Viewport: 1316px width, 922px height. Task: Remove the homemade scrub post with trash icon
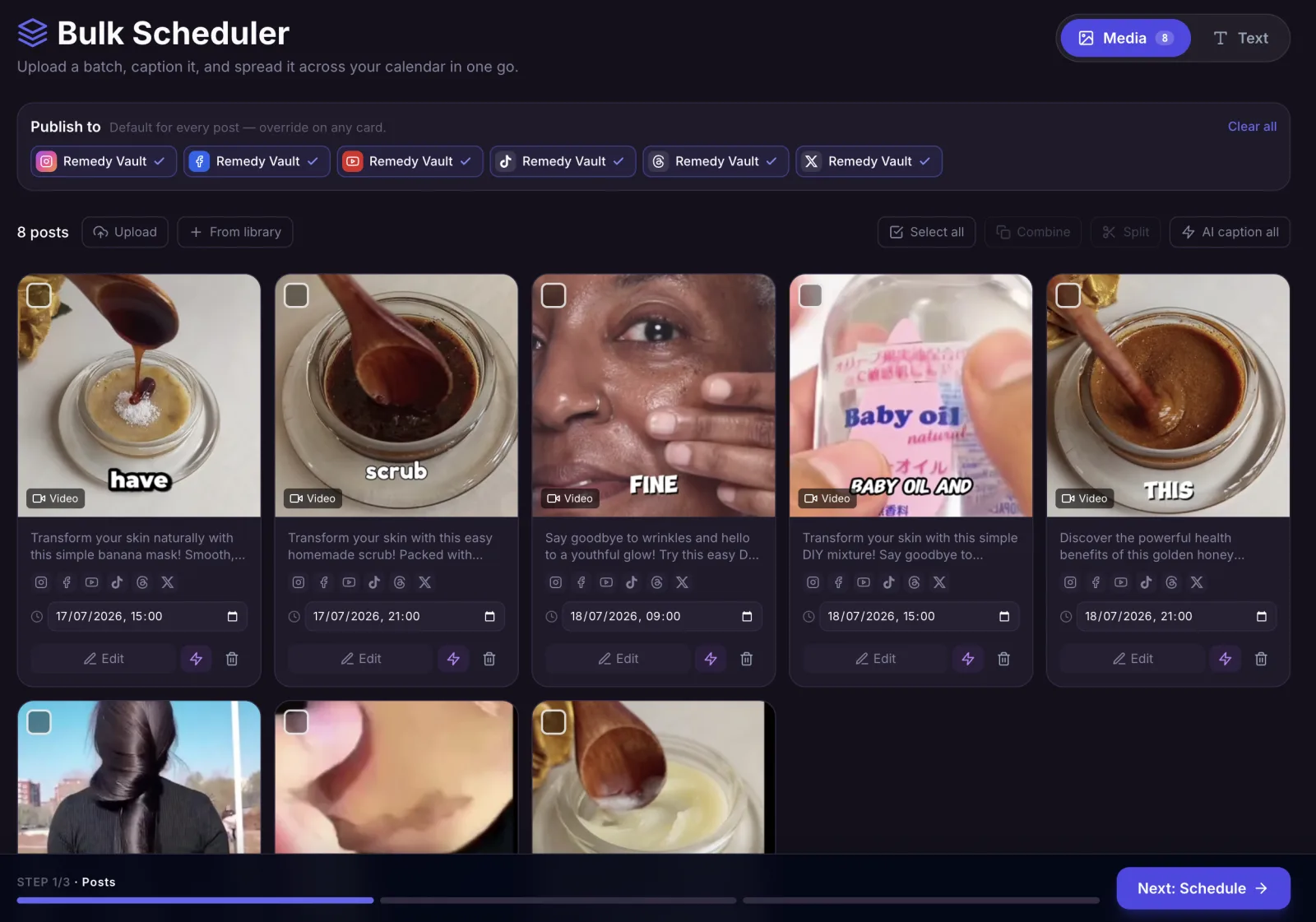(x=489, y=659)
